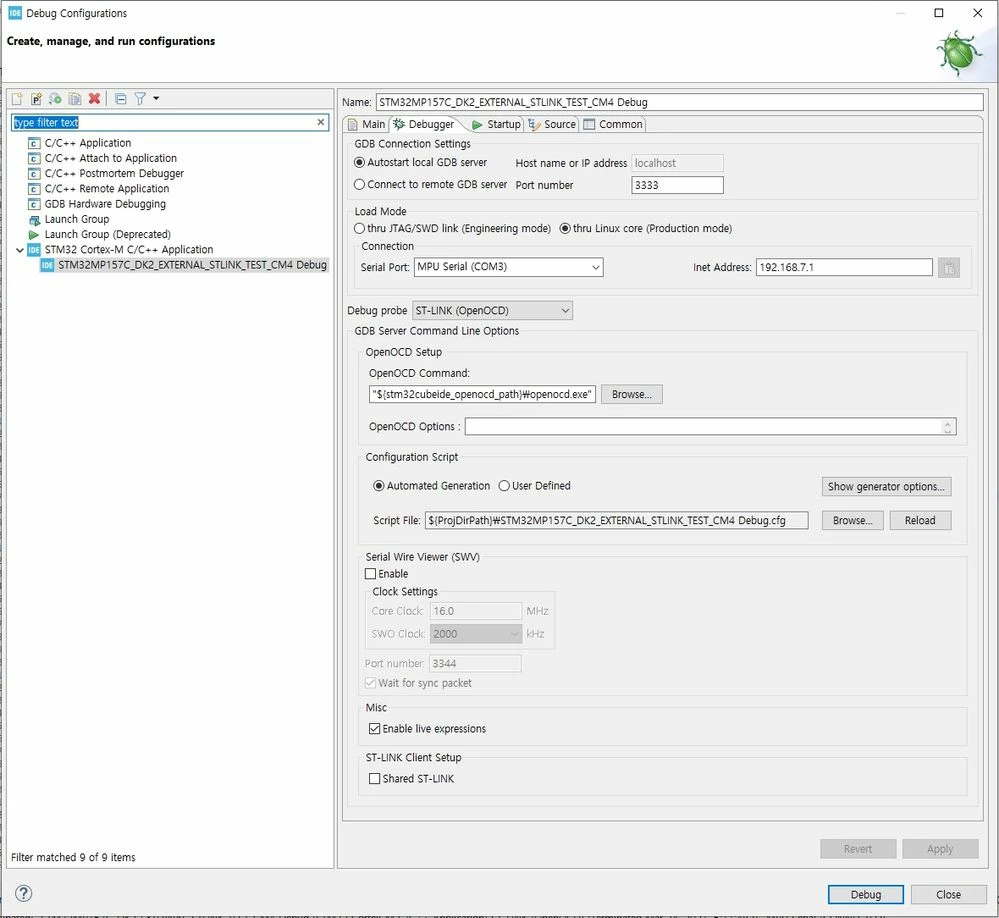Switch to the Source tab
Image resolution: width=999 pixels, height=918 pixels.
[x=552, y=125]
